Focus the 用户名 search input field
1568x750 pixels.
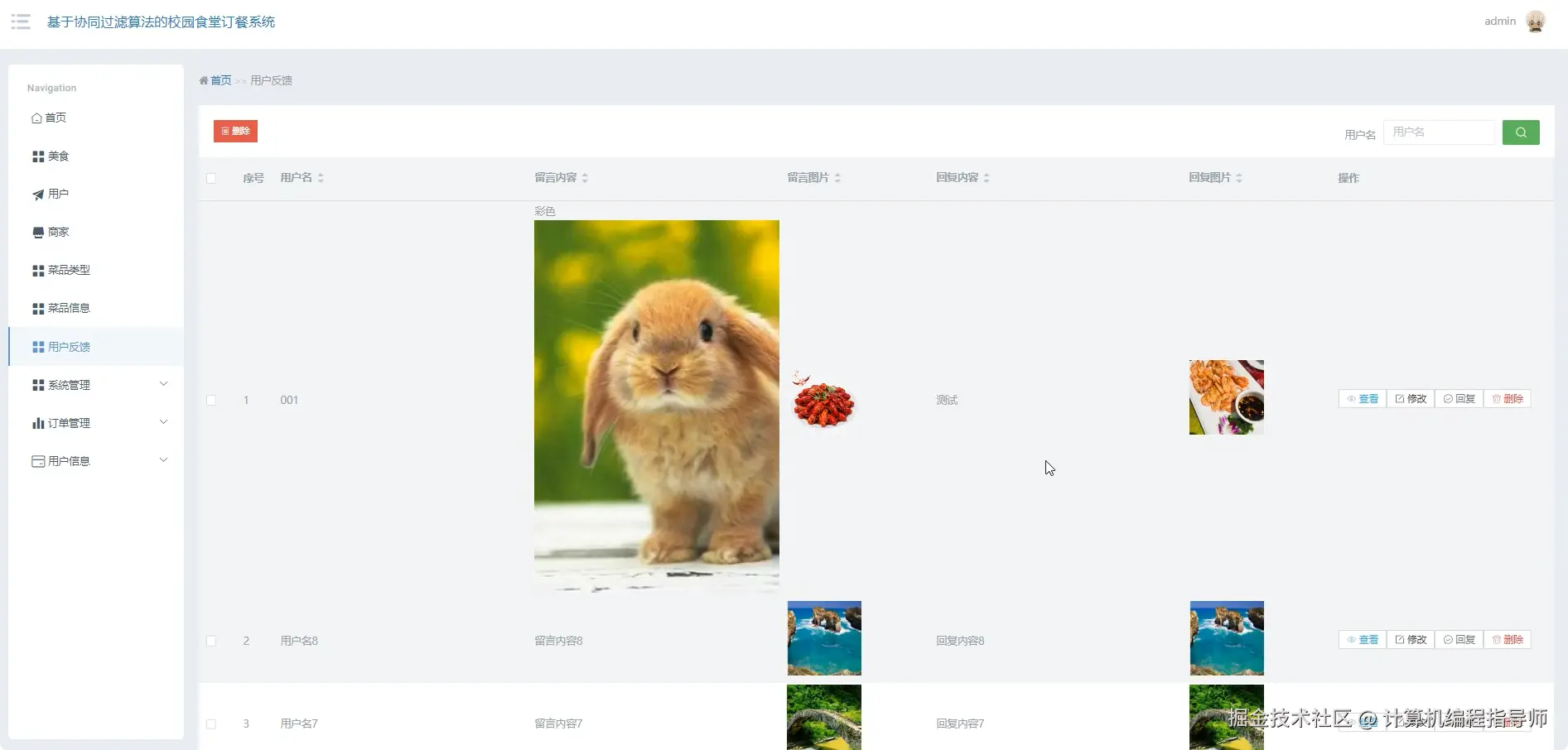(1440, 132)
